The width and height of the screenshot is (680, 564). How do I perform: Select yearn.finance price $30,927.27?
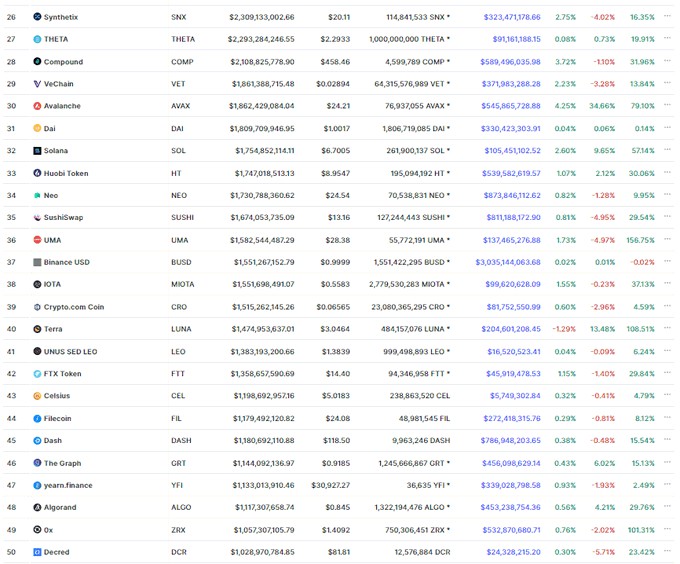click(x=330, y=485)
